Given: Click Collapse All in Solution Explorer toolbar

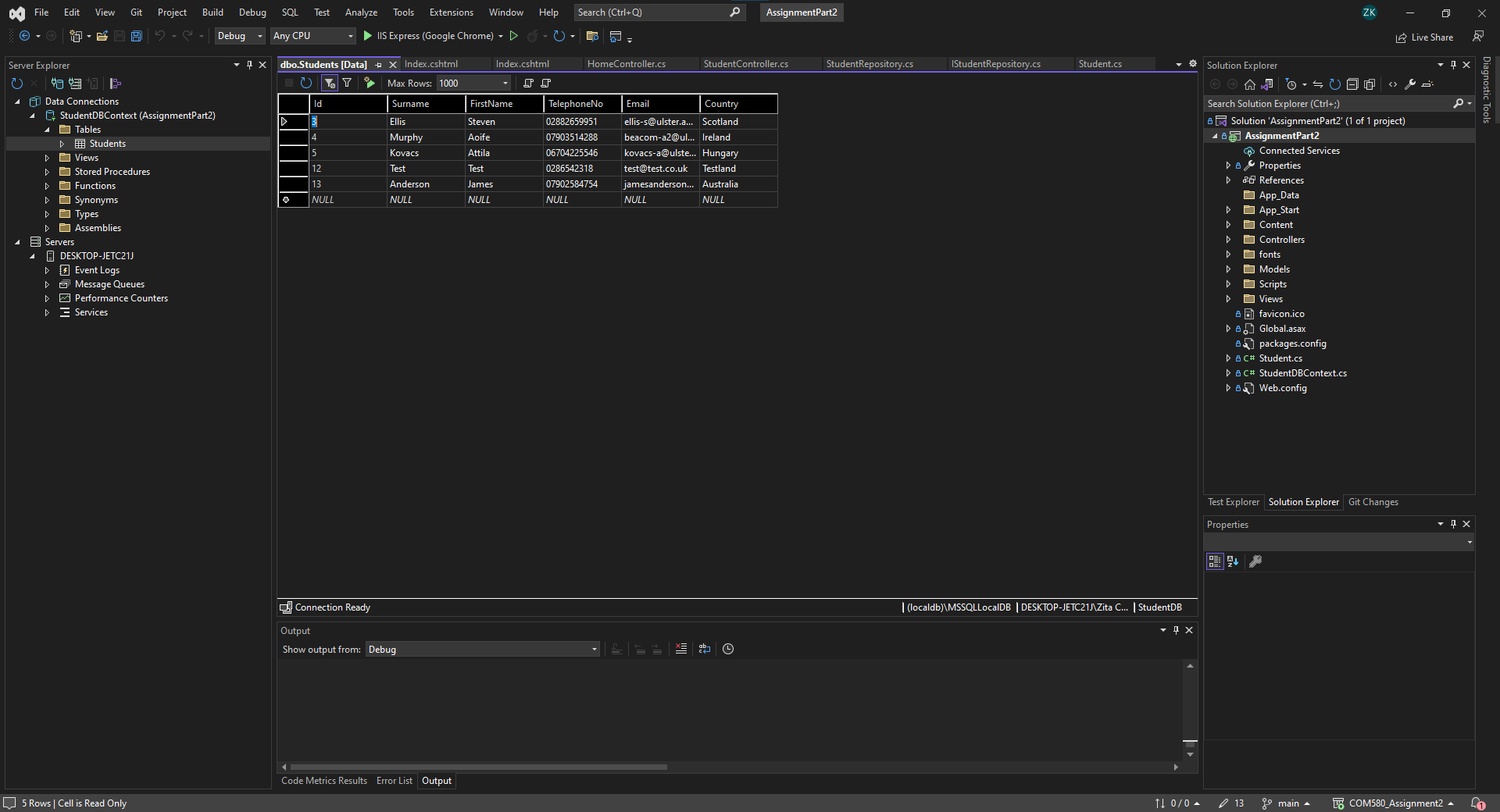Looking at the screenshot, I should [1352, 84].
